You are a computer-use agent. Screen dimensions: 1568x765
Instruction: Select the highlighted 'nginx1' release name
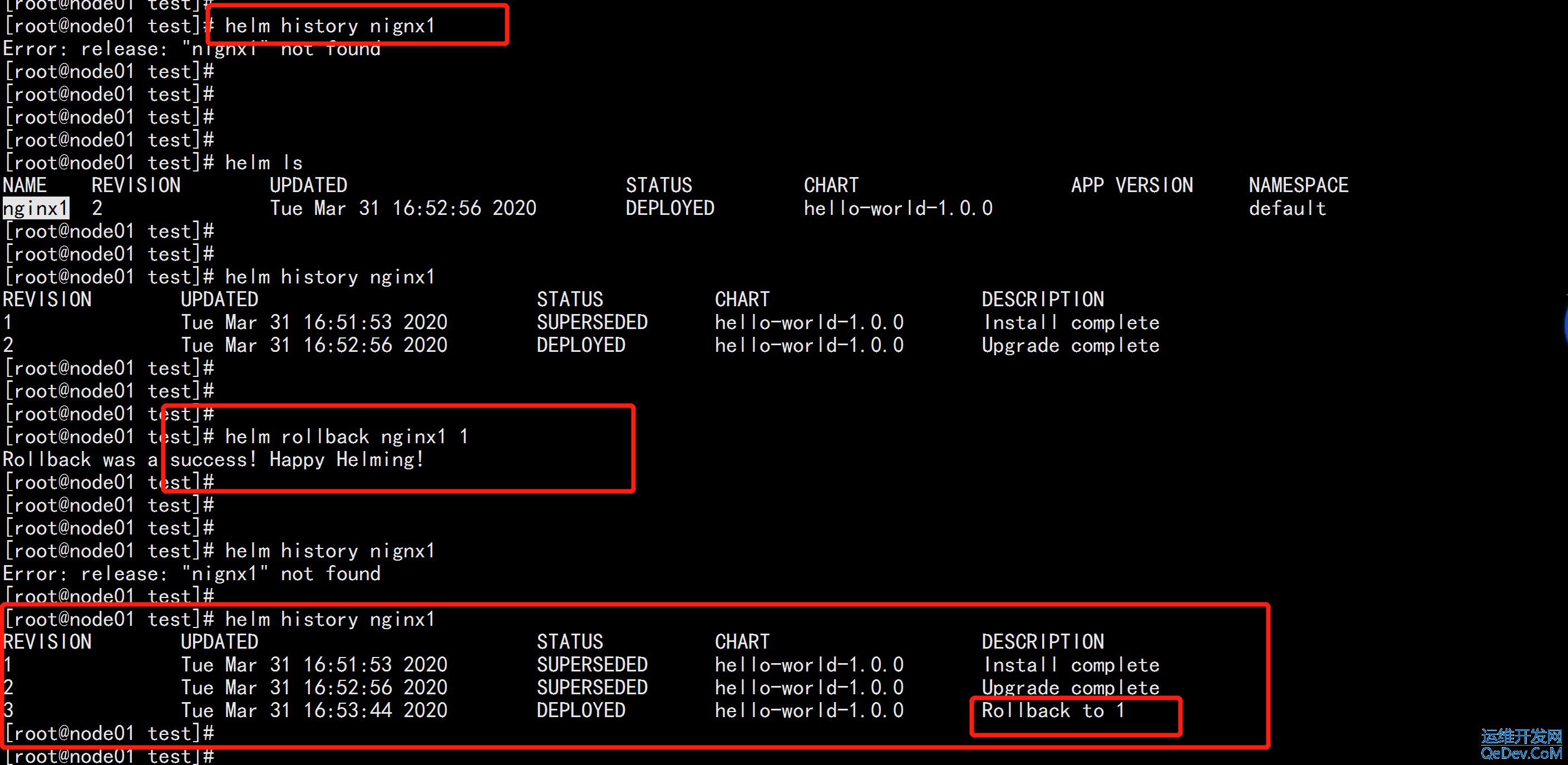coord(36,208)
